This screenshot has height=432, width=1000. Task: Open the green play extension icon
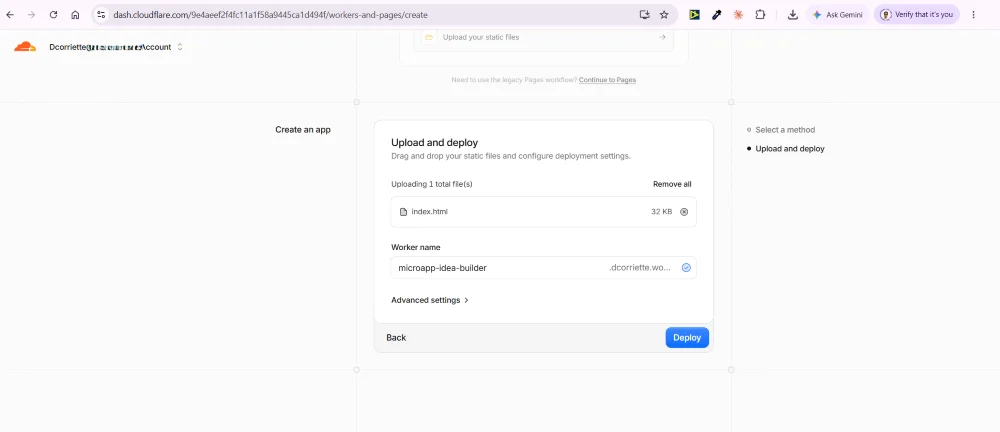tap(695, 15)
